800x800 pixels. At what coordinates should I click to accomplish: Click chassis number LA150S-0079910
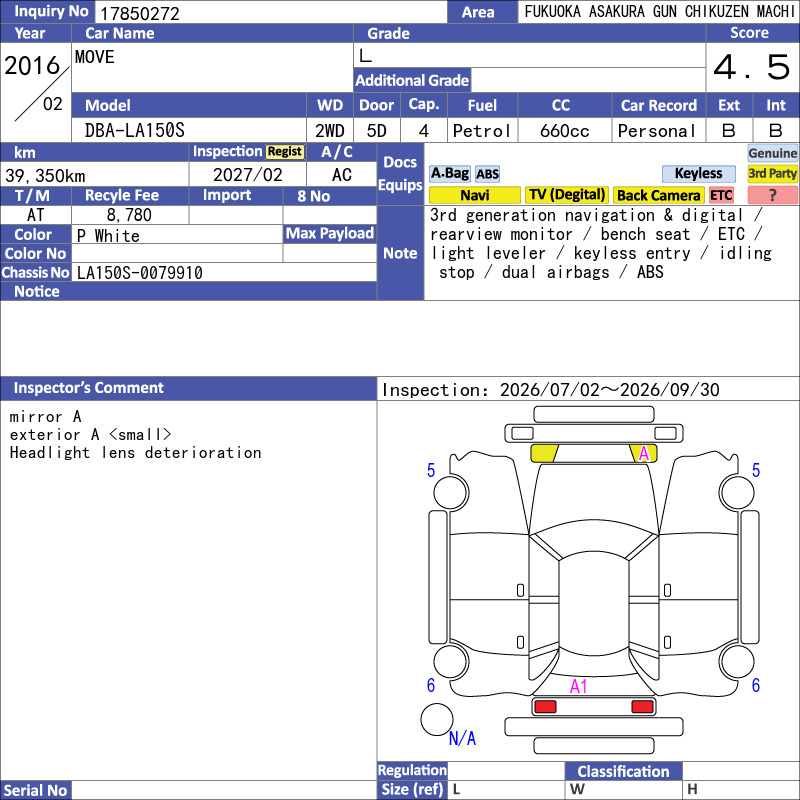[x=140, y=273]
